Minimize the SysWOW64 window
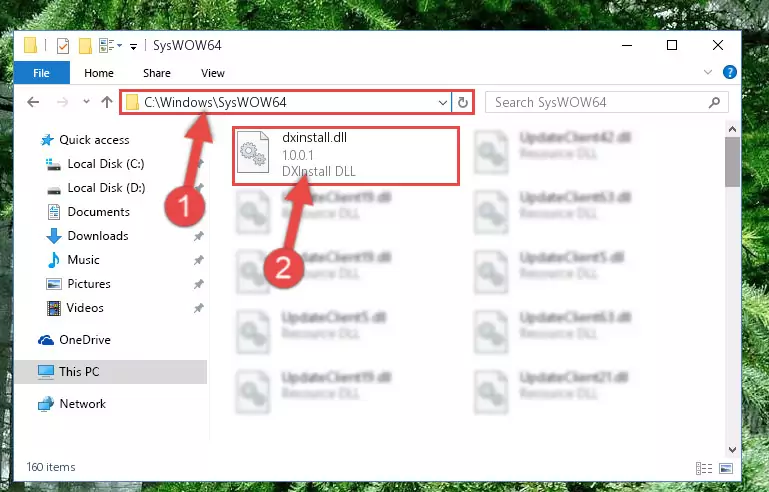The height and width of the screenshot is (492, 769). (x=627, y=45)
